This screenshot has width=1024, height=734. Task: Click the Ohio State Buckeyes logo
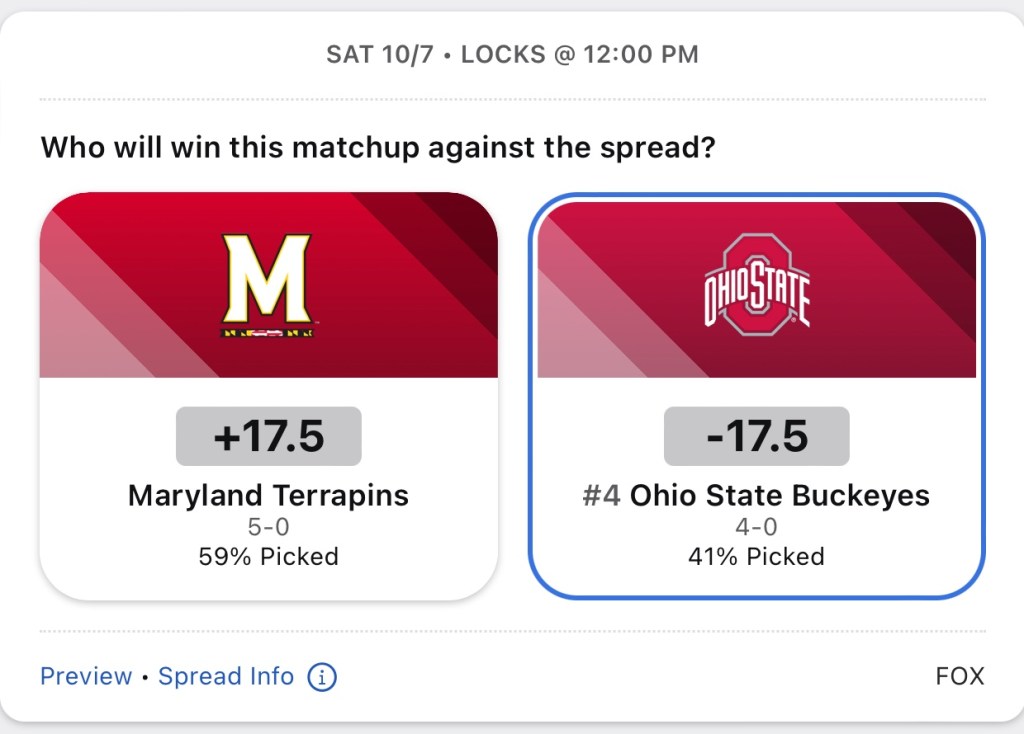coord(757,283)
